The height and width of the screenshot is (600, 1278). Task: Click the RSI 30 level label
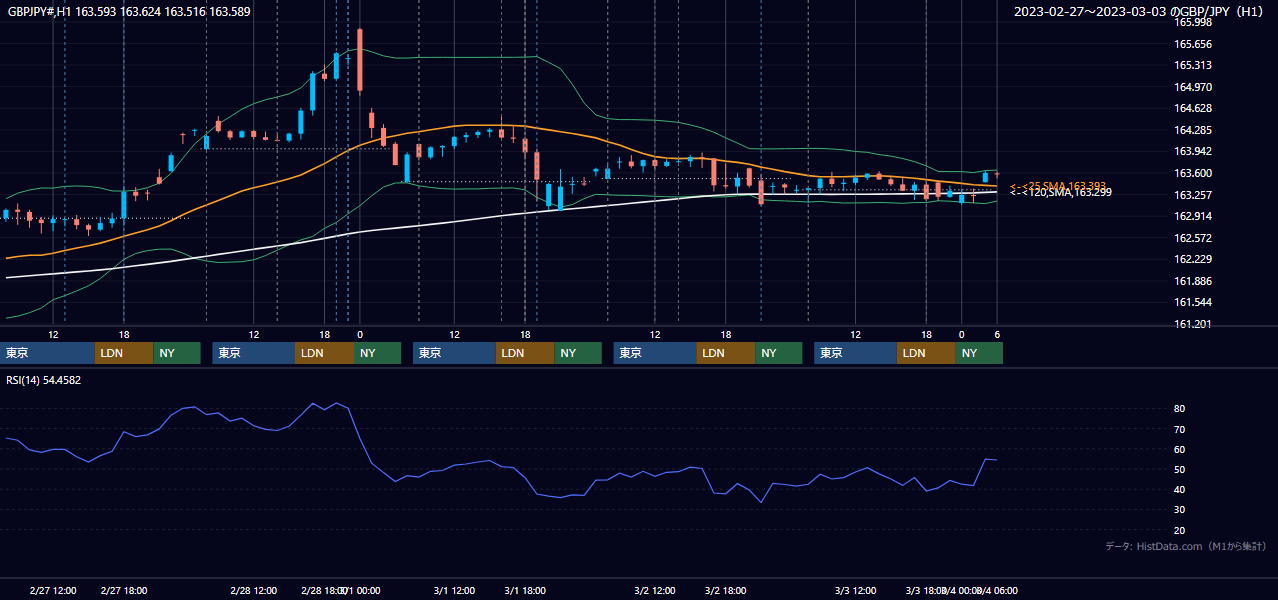[1180, 509]
